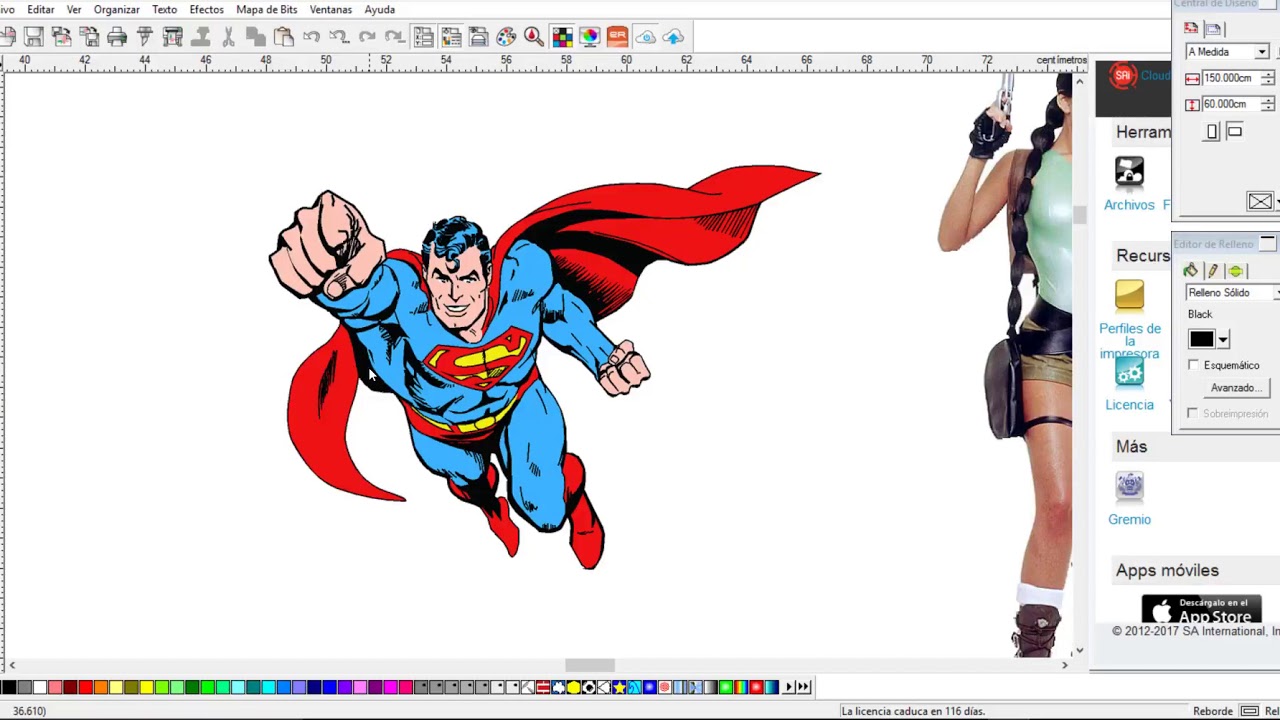The image size is (1280, 720).
Task: Click the width field showing 150.000cm
Action: tap(1230, 78)
